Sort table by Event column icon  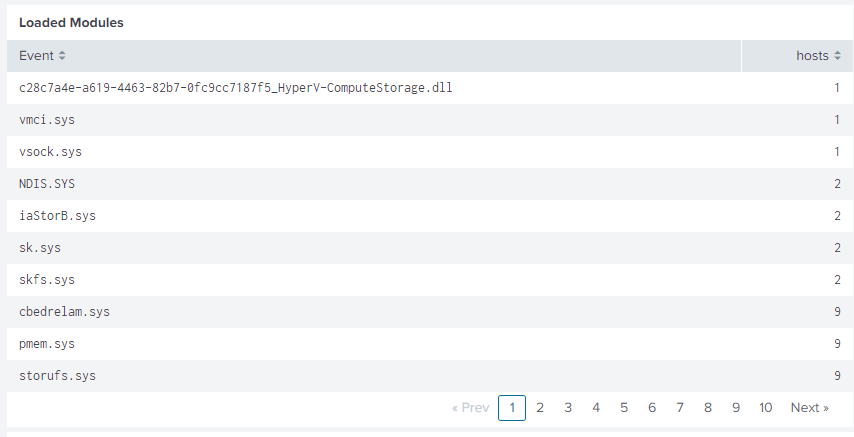tap(62, 56)
